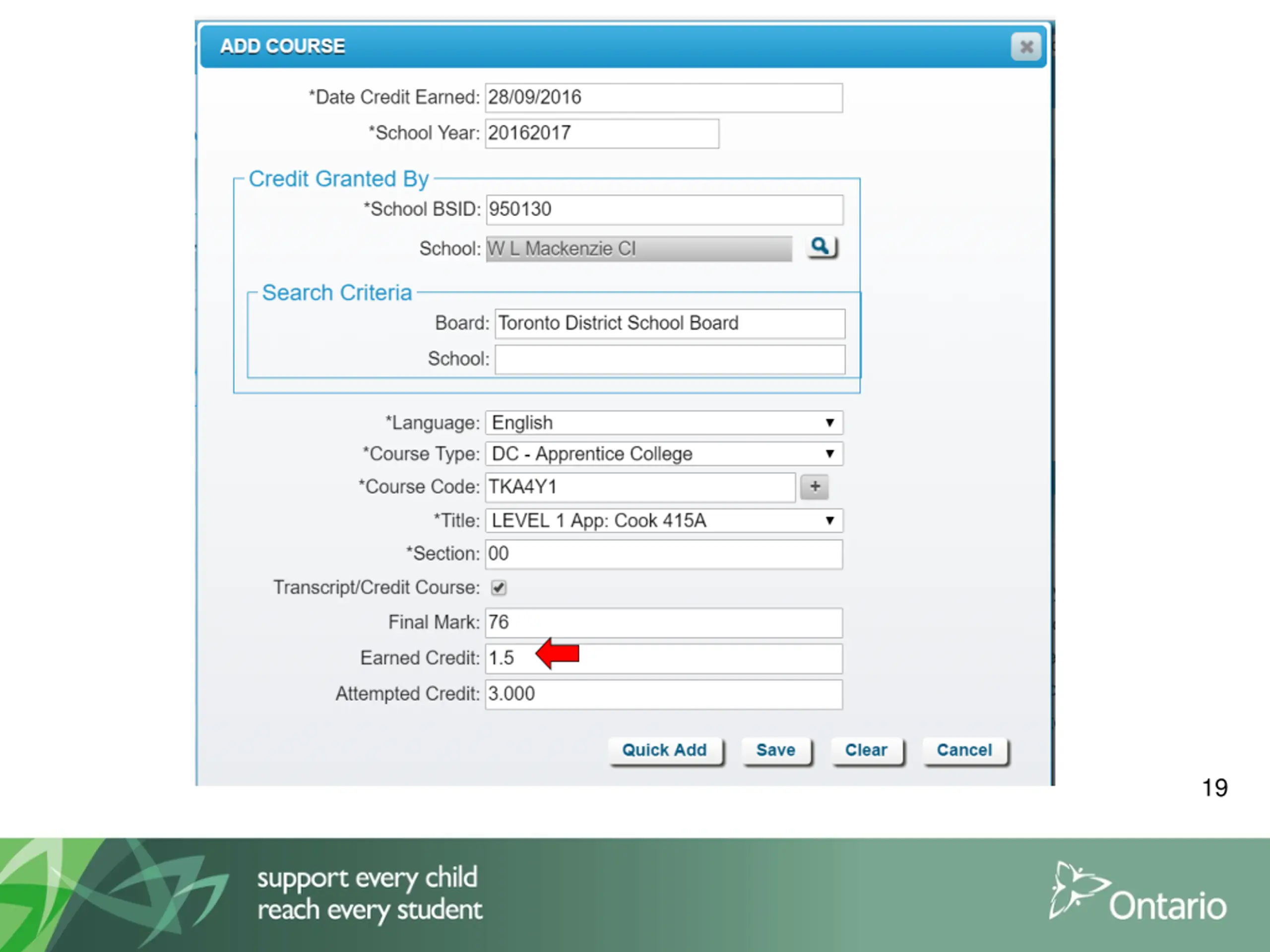The height and width of the screenshot is (952, 1270).
Task: Click the Earned Credit field
Action: (664, 658)
